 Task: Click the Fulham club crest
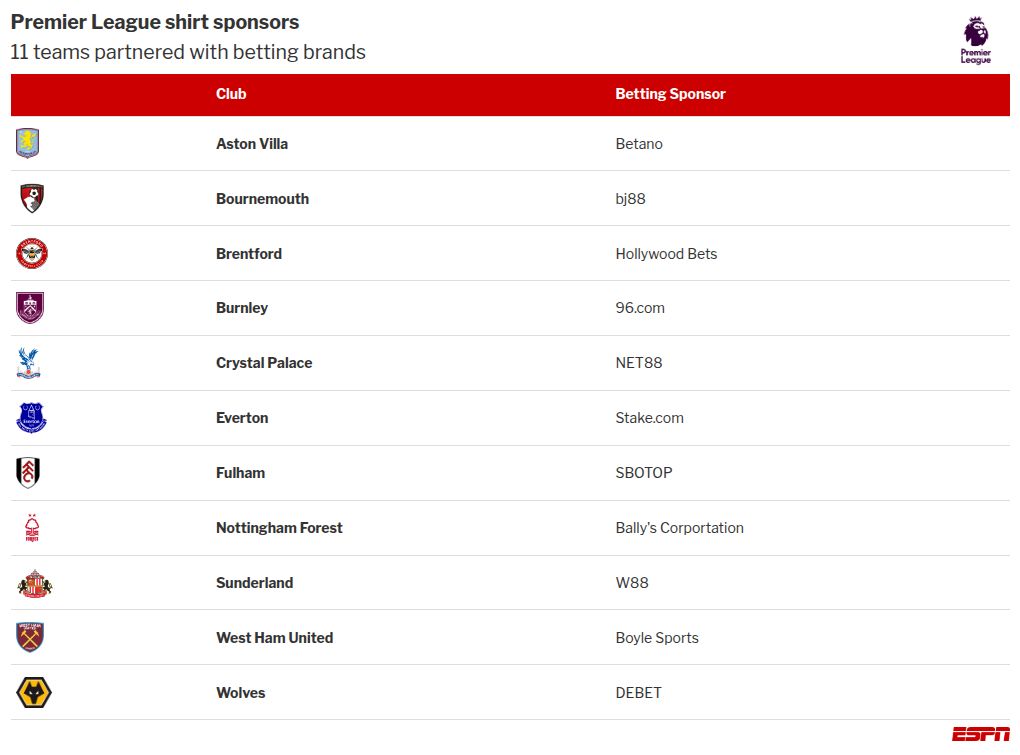[x=28, y=473]
